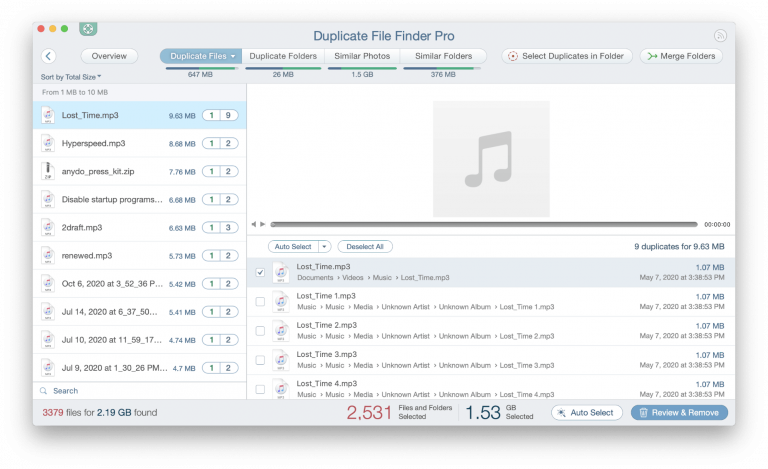This screenshot has height=469, width=768.
Task: Click the green app logo icon
Action: pos(88,29)
